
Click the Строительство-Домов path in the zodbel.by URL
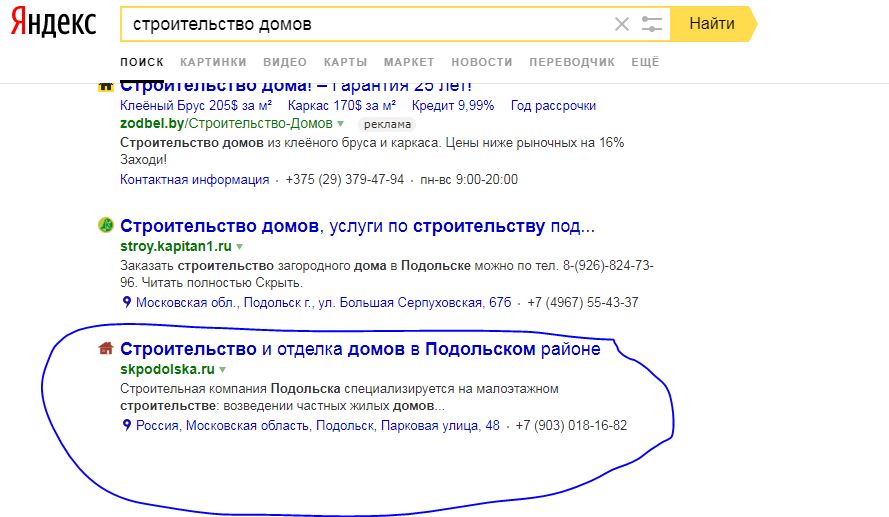[260, 123]
